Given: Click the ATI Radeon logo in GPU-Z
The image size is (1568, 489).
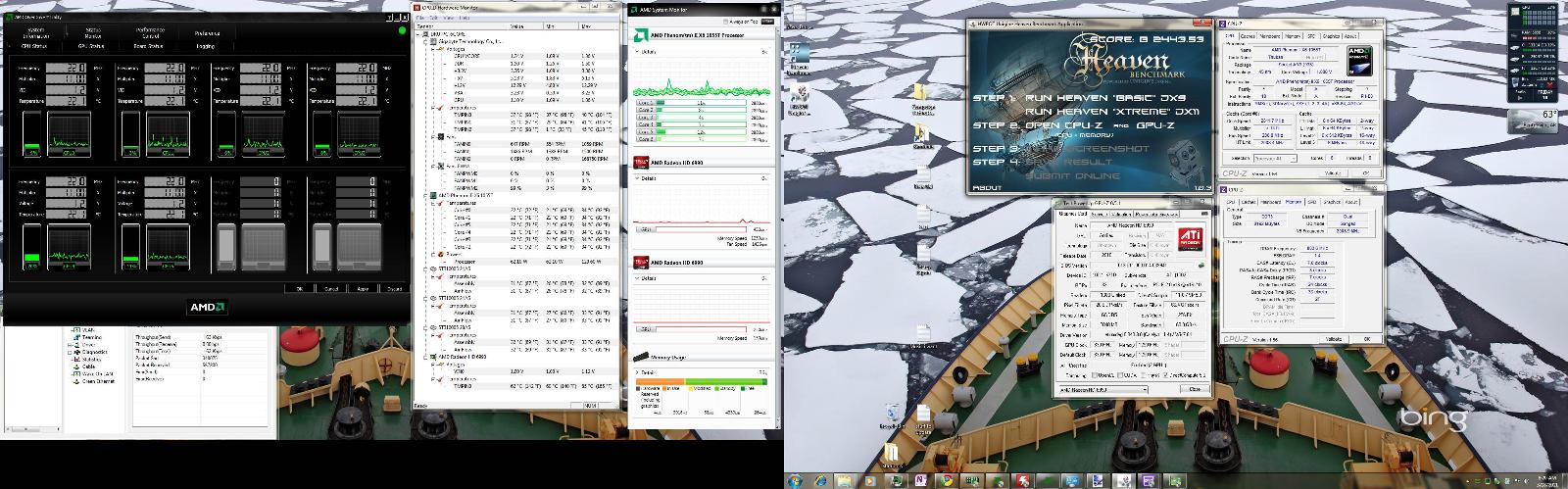Looking at the screenshot, I should (1191, 239).
